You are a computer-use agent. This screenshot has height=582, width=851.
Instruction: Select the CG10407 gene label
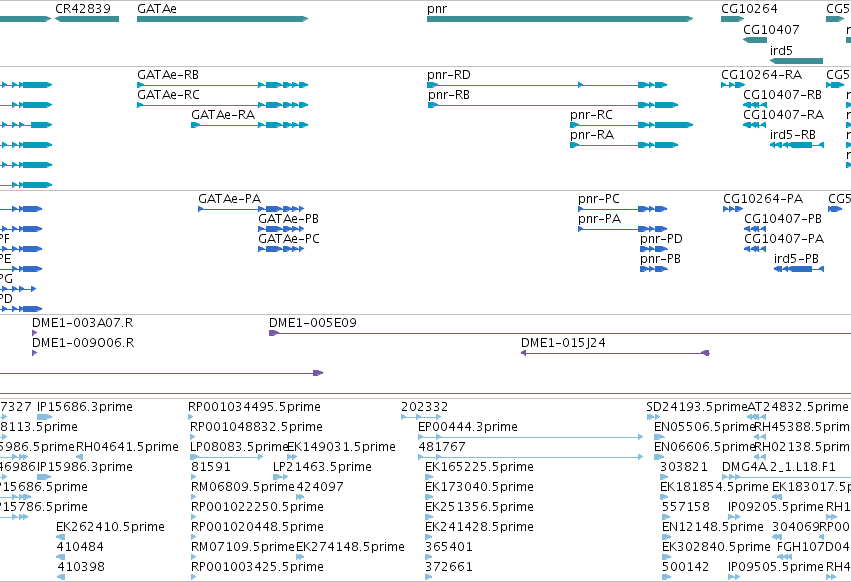[771, 29]
